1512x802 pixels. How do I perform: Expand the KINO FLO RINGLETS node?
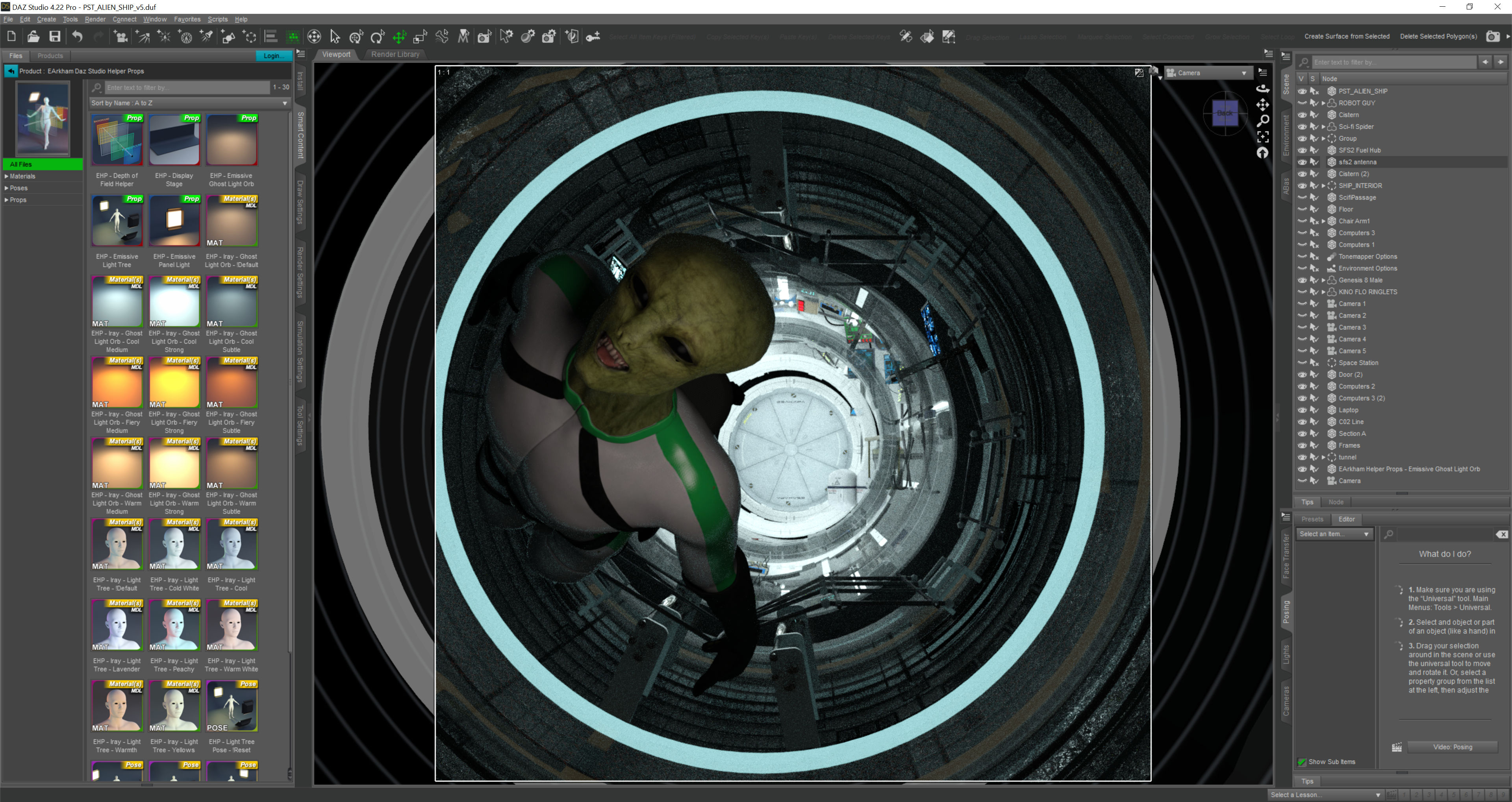point(1323,292)
